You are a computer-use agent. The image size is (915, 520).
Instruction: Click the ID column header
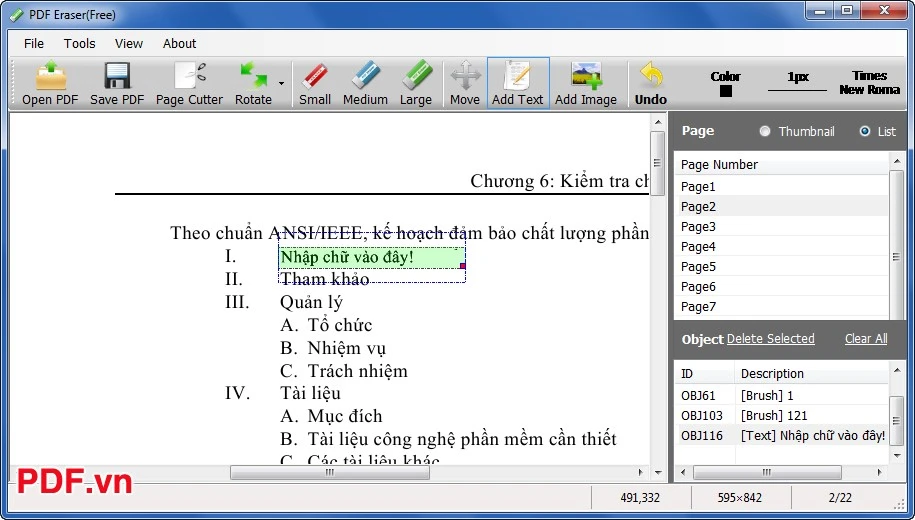pyautogui.click(x=705, y=374)
